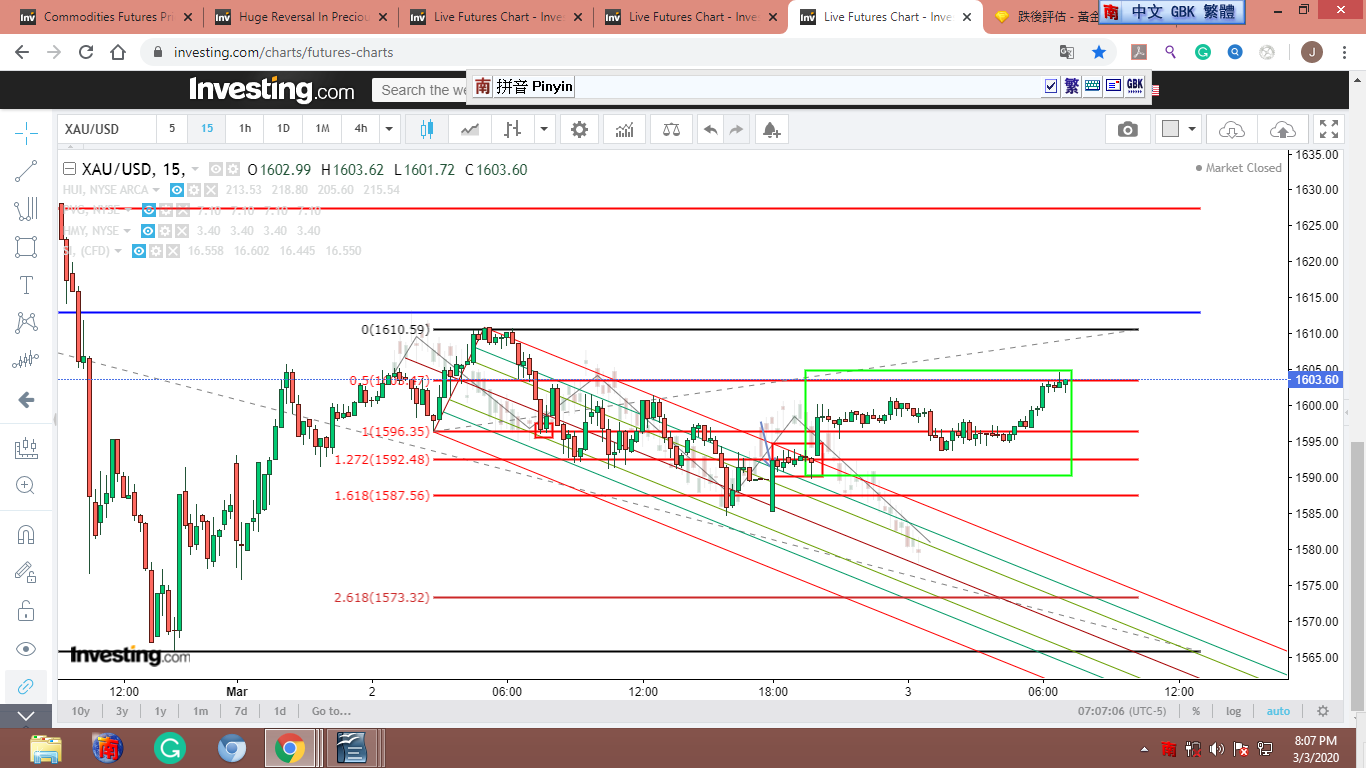Enter fullscreen chart mode
Image resolution: width=1366 pixels, height=768 pixels.
pos(1329,129)
